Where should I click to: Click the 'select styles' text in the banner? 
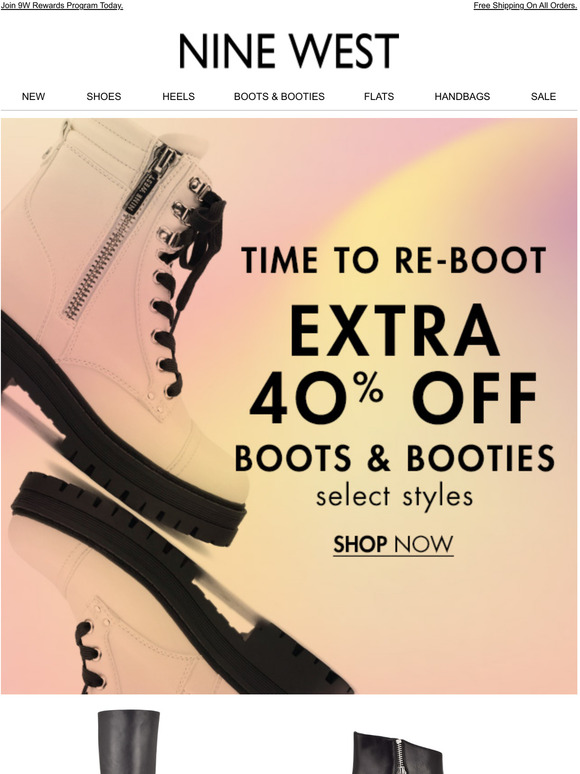394,497
